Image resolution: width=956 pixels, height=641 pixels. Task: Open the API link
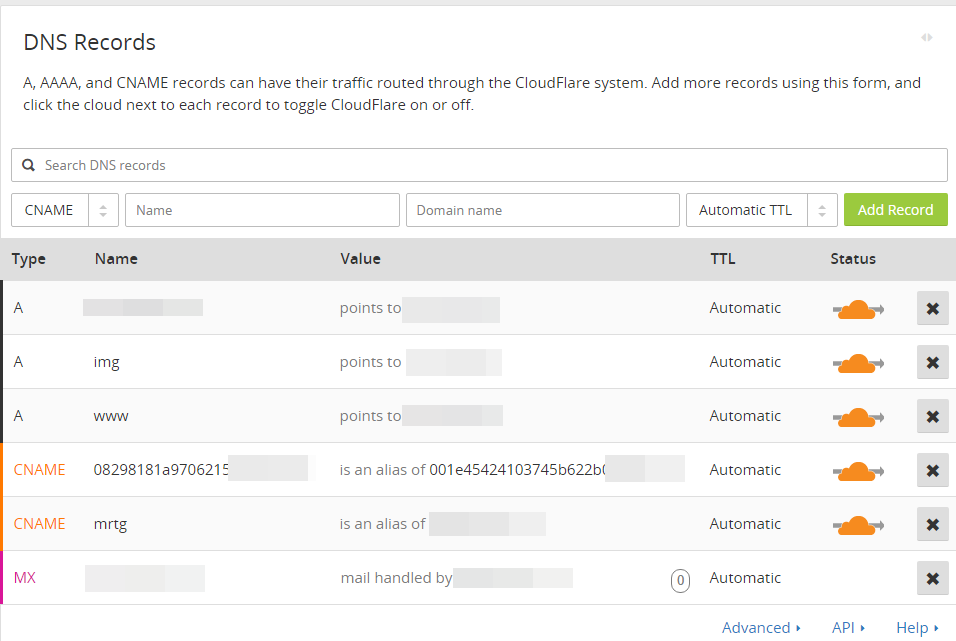848,627
